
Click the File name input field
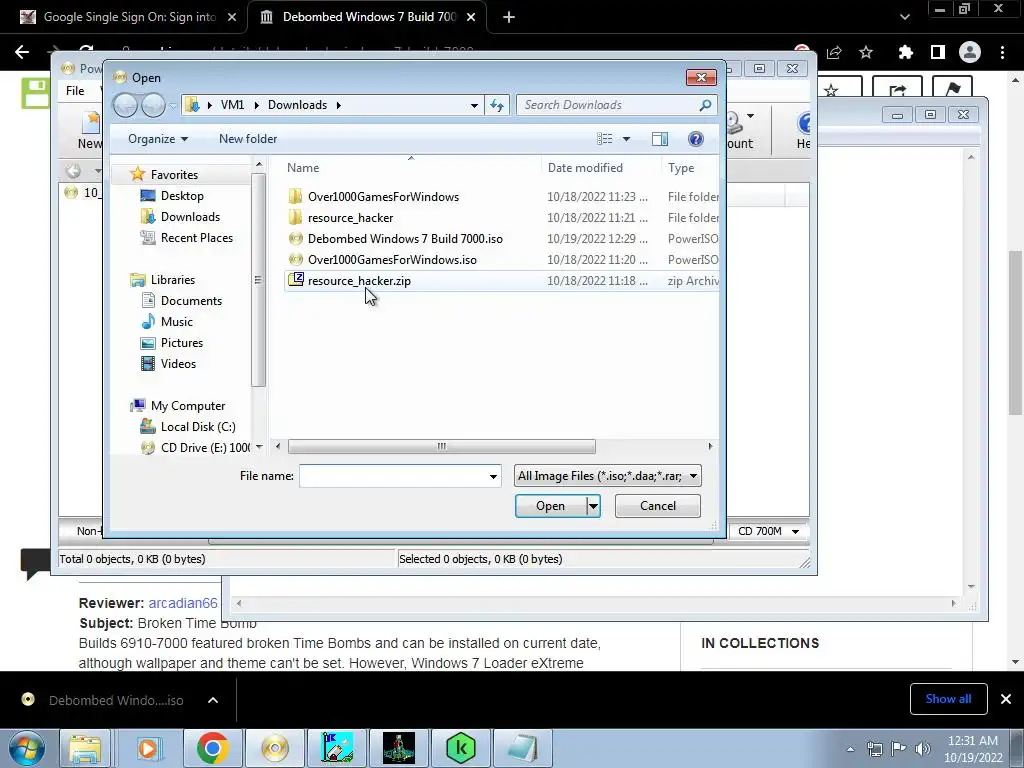coord(393,476)
